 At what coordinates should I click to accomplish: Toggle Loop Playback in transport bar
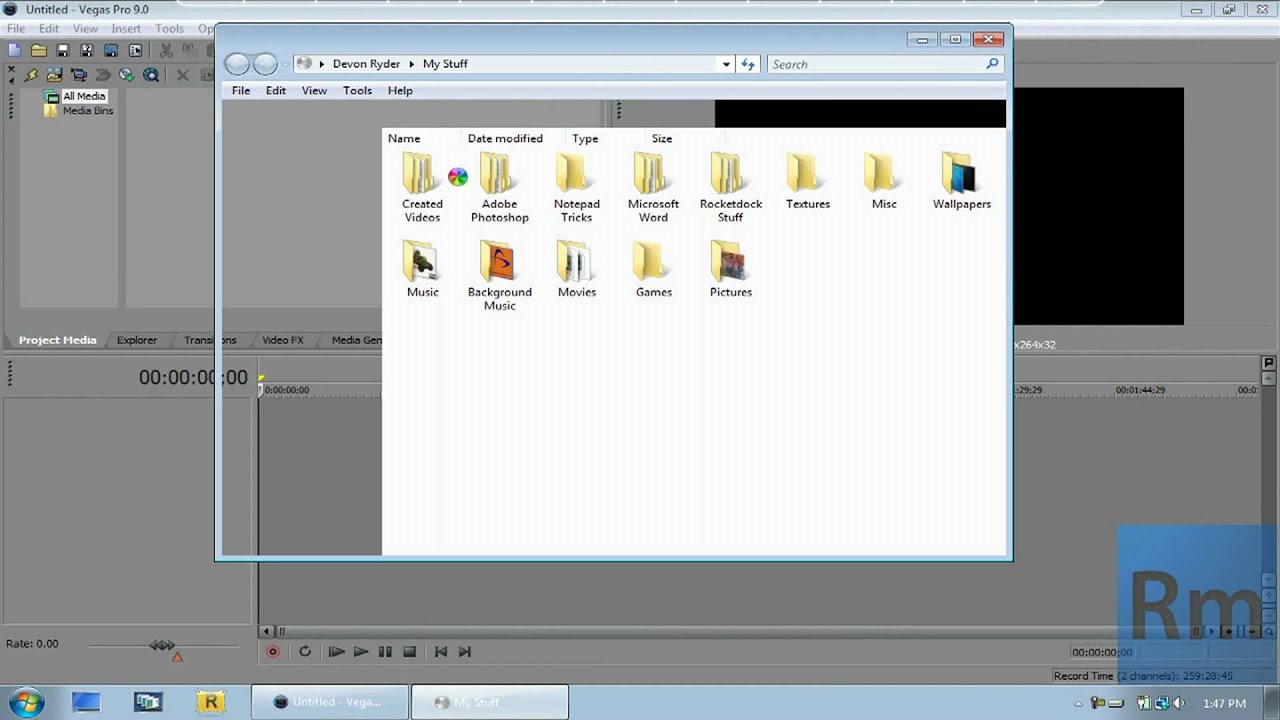(x=305, y=651)
